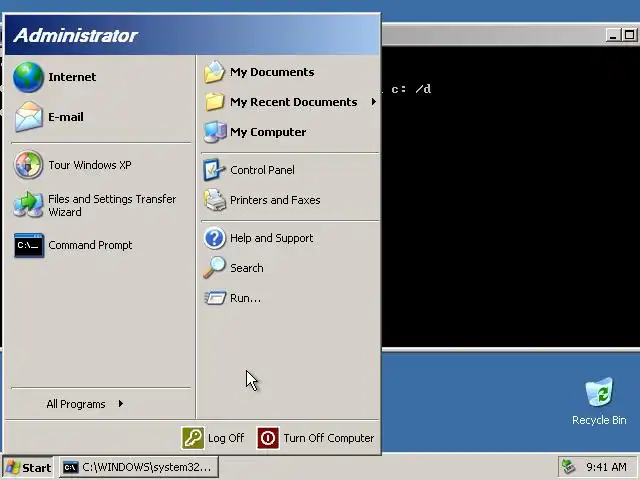Click the Help and Support question mark icon
Image resolution: width=640 pixels, height=480 pixels.
[x=214, y=238]
